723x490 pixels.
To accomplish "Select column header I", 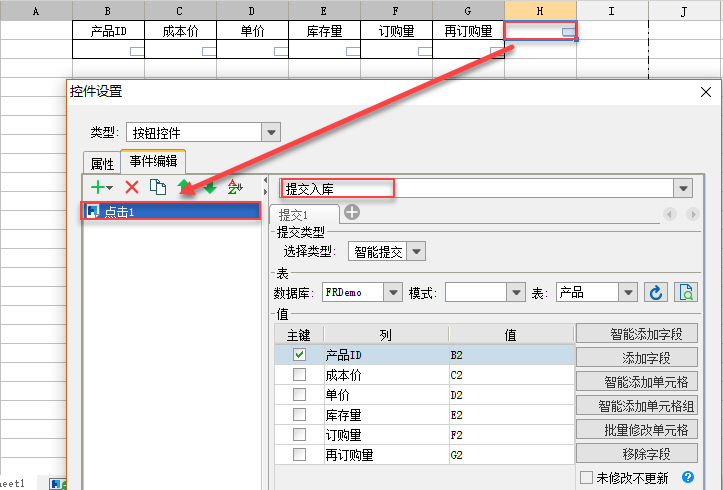I will point(612,11).
